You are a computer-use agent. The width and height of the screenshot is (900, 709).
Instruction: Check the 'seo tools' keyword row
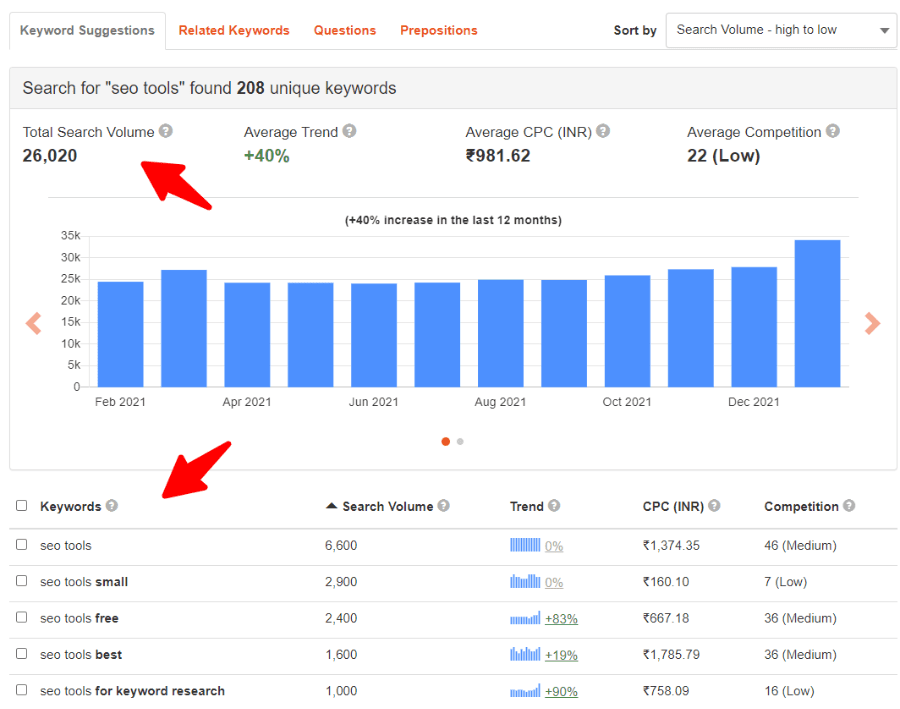pos(21,545)
